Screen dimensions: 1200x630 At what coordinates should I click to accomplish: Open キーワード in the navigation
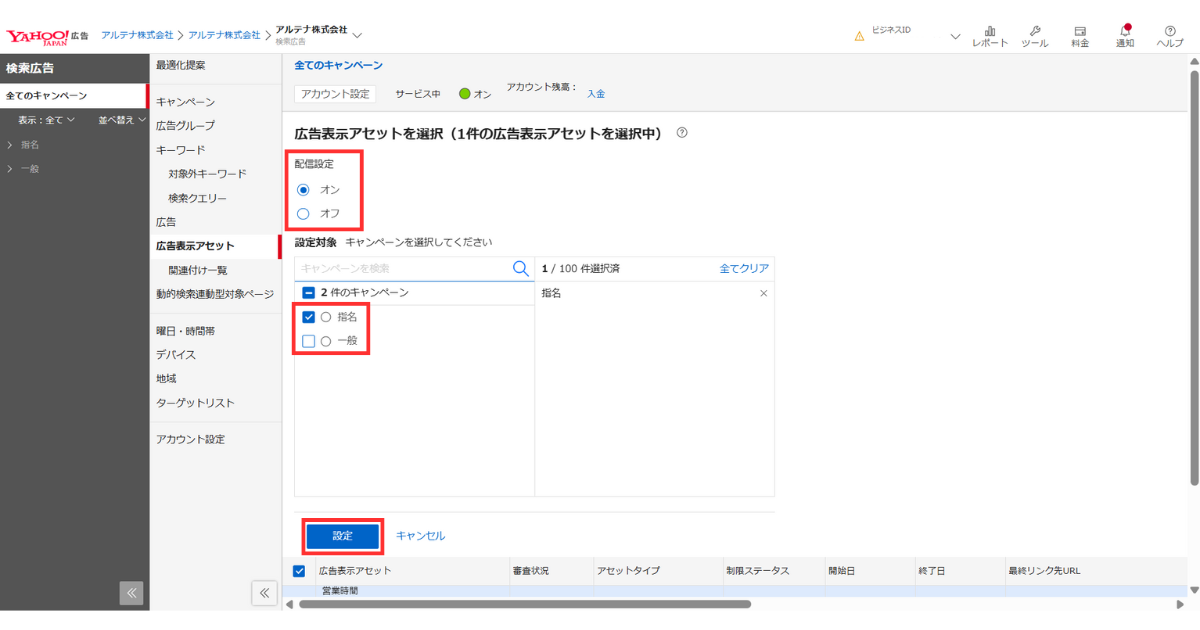(180, 150)
